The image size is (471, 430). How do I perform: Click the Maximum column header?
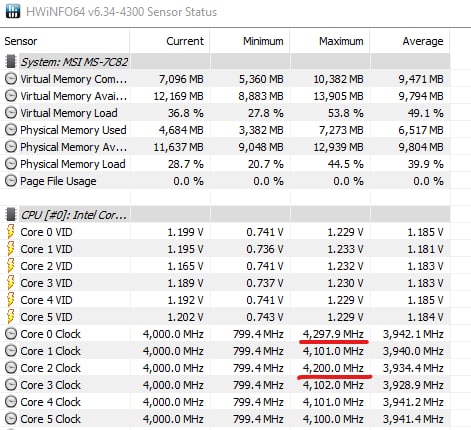(330, 41)
